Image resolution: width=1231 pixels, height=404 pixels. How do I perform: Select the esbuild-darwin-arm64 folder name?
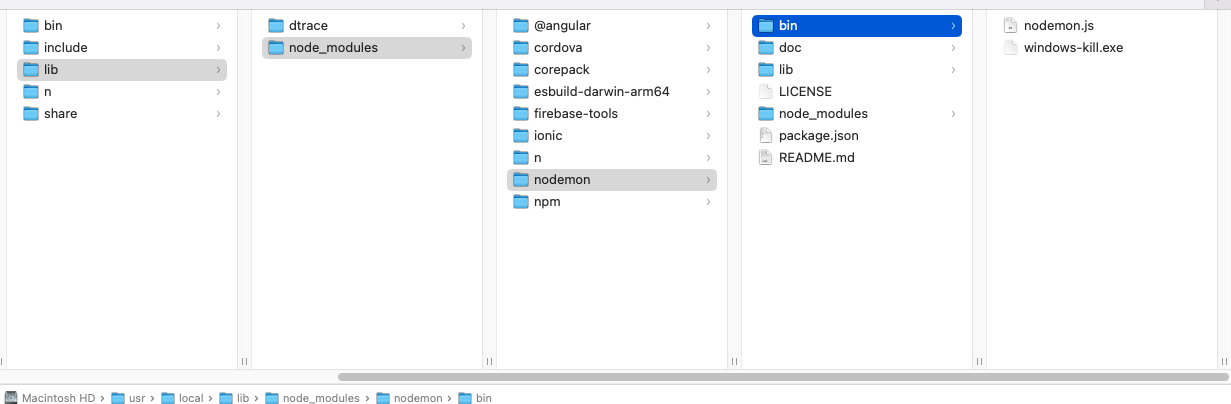coord(601,91)
